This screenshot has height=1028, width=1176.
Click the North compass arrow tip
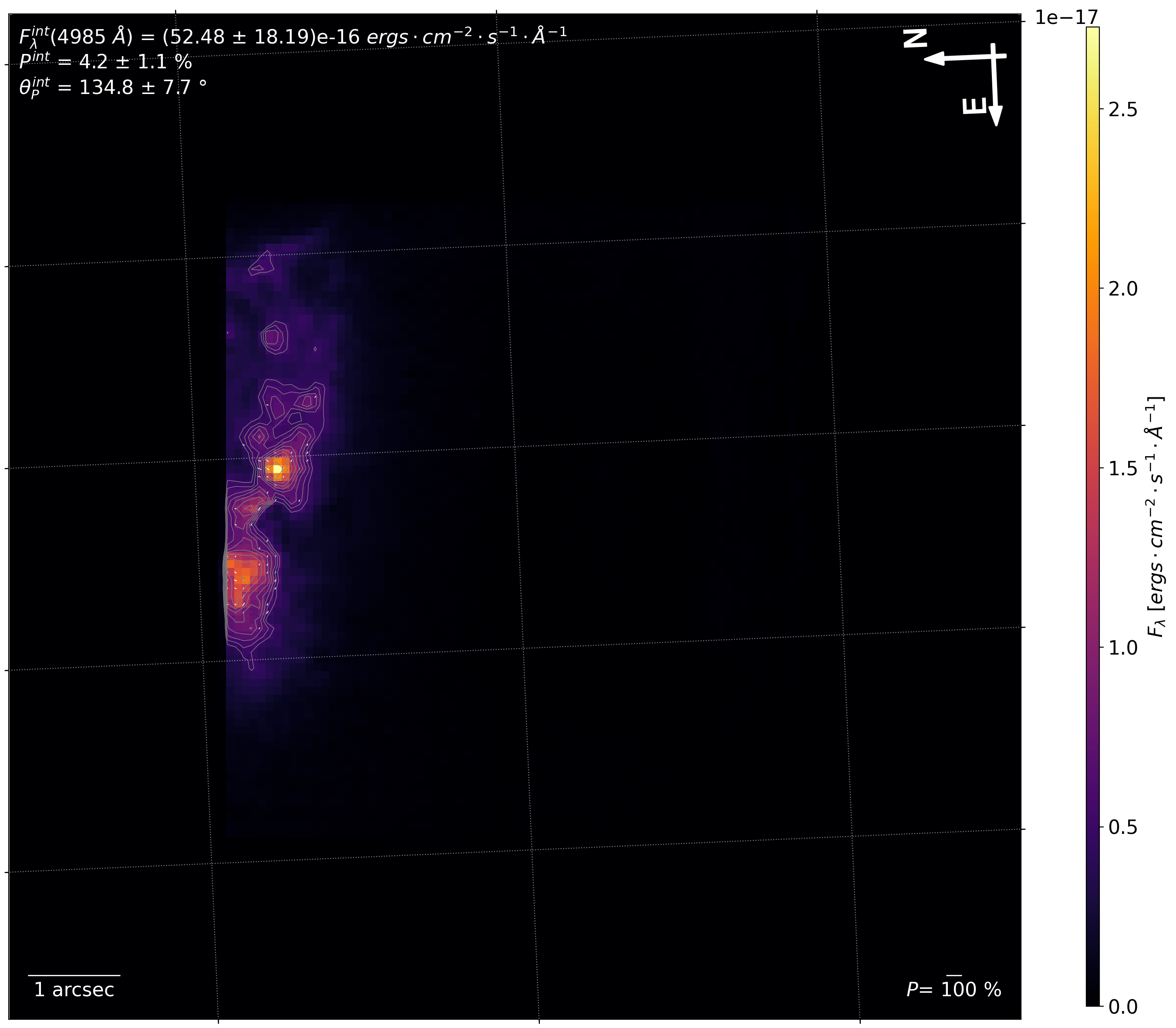927,58
